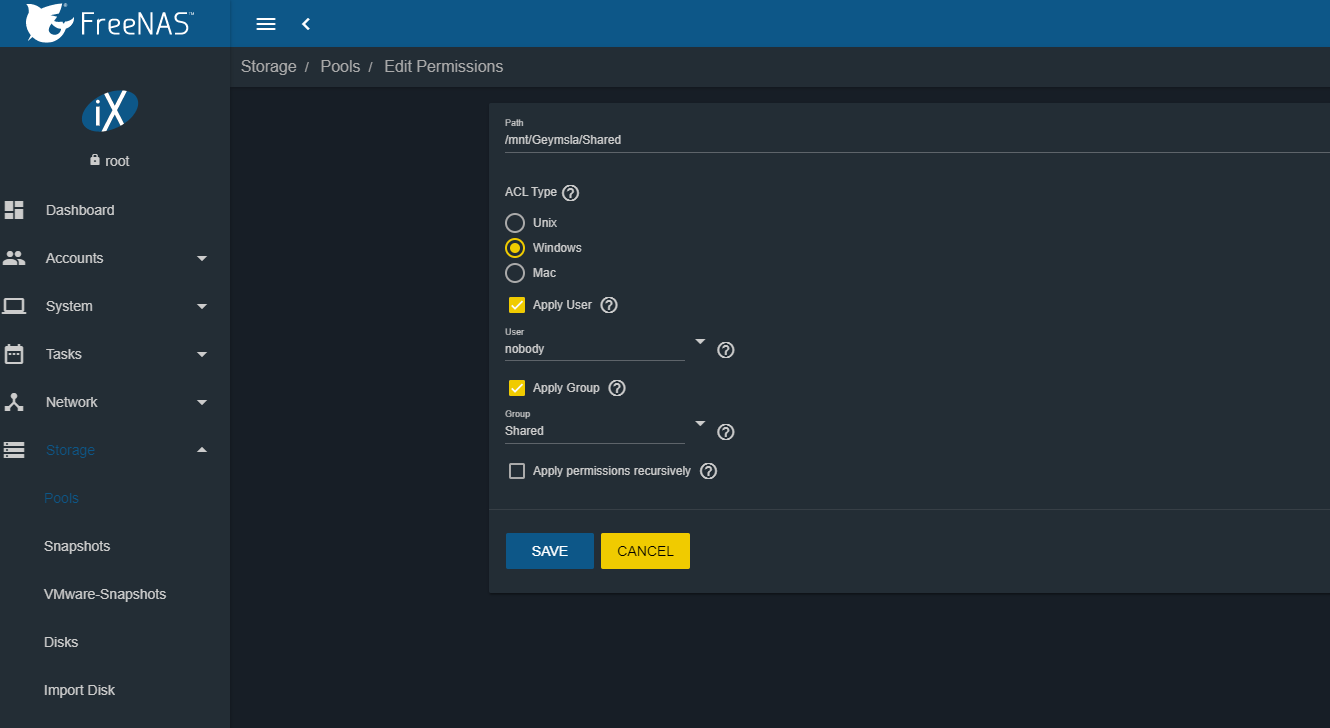1330x728 pixels.
Task: Click the Path input field
Action: 900,140
